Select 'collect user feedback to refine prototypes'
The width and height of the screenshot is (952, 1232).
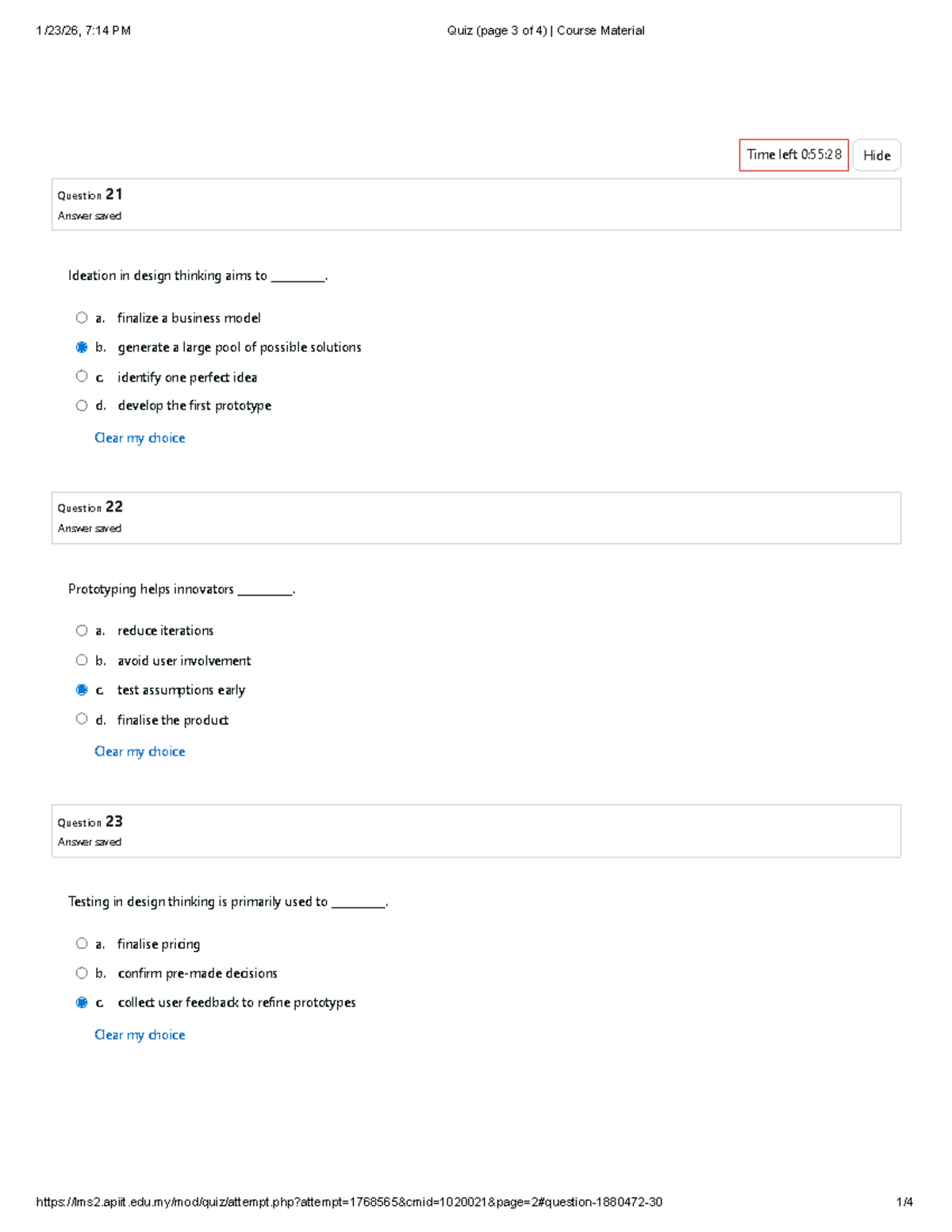pyautogui.click(x=82, y=1003)
